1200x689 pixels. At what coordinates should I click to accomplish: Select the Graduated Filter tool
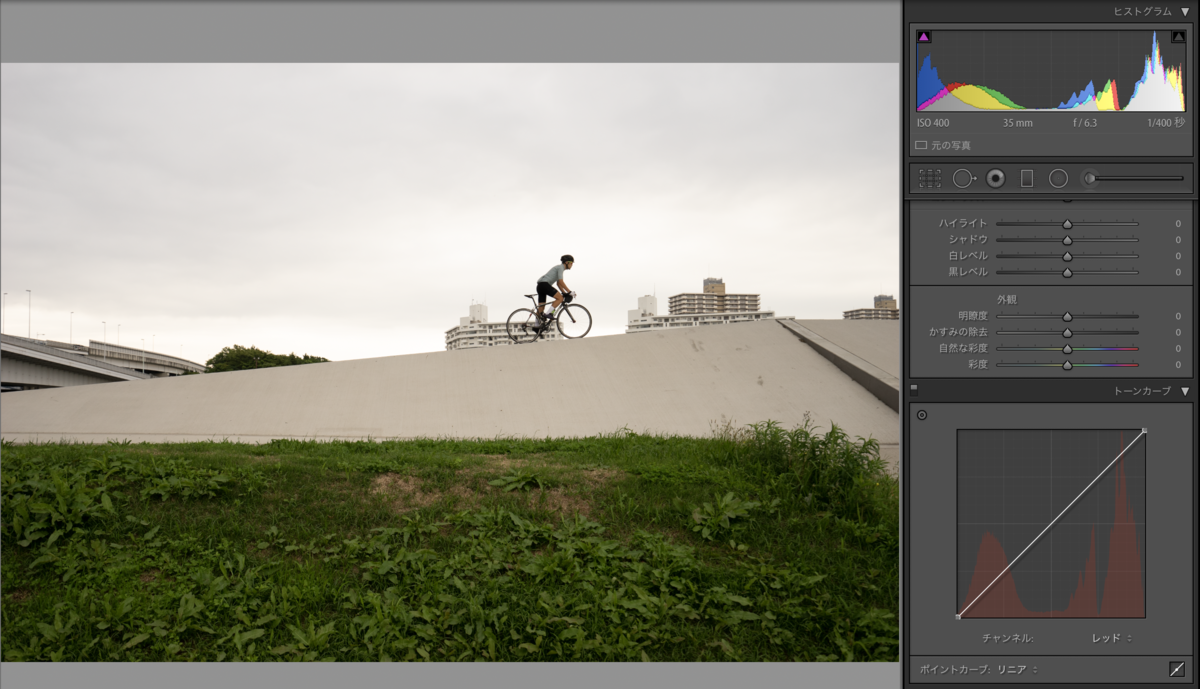(x=1025, y=178)
